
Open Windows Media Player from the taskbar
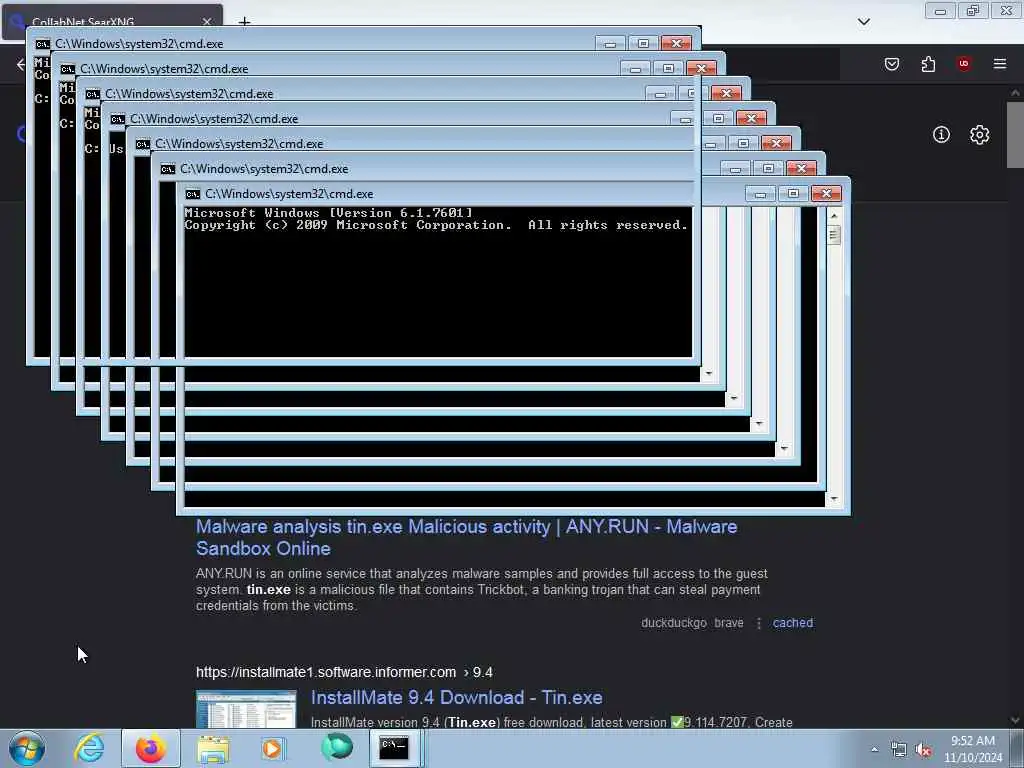(273, 748)
